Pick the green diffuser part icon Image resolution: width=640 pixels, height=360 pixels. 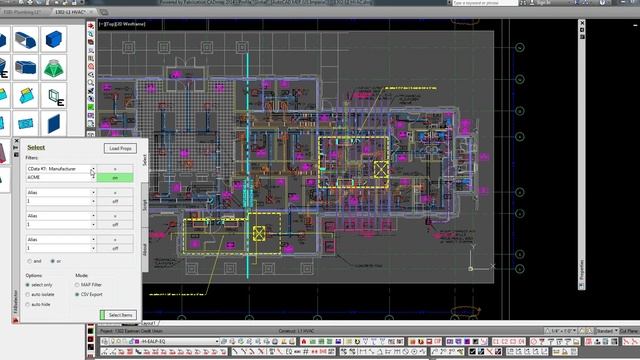pos(53,67)
